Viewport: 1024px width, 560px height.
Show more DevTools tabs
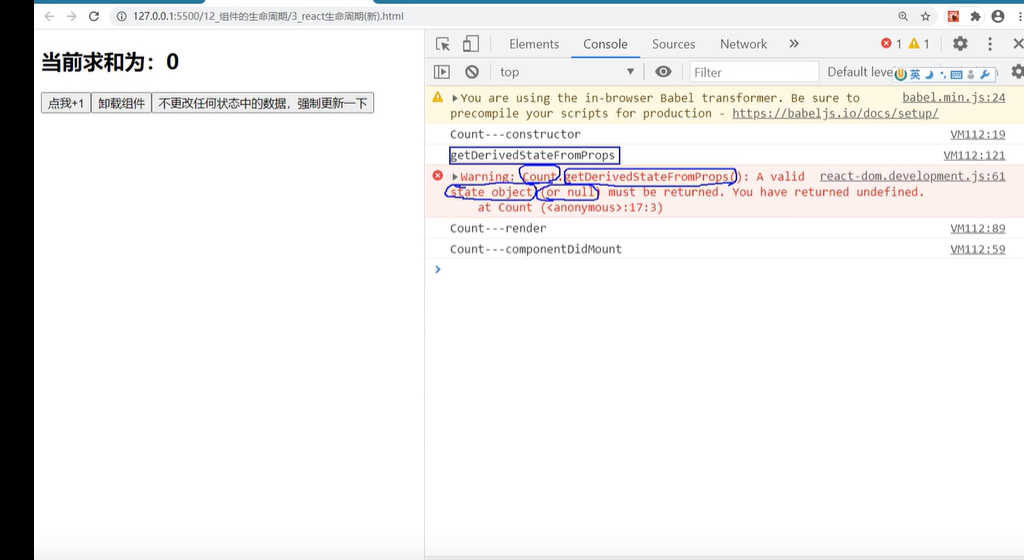(793, 44)
